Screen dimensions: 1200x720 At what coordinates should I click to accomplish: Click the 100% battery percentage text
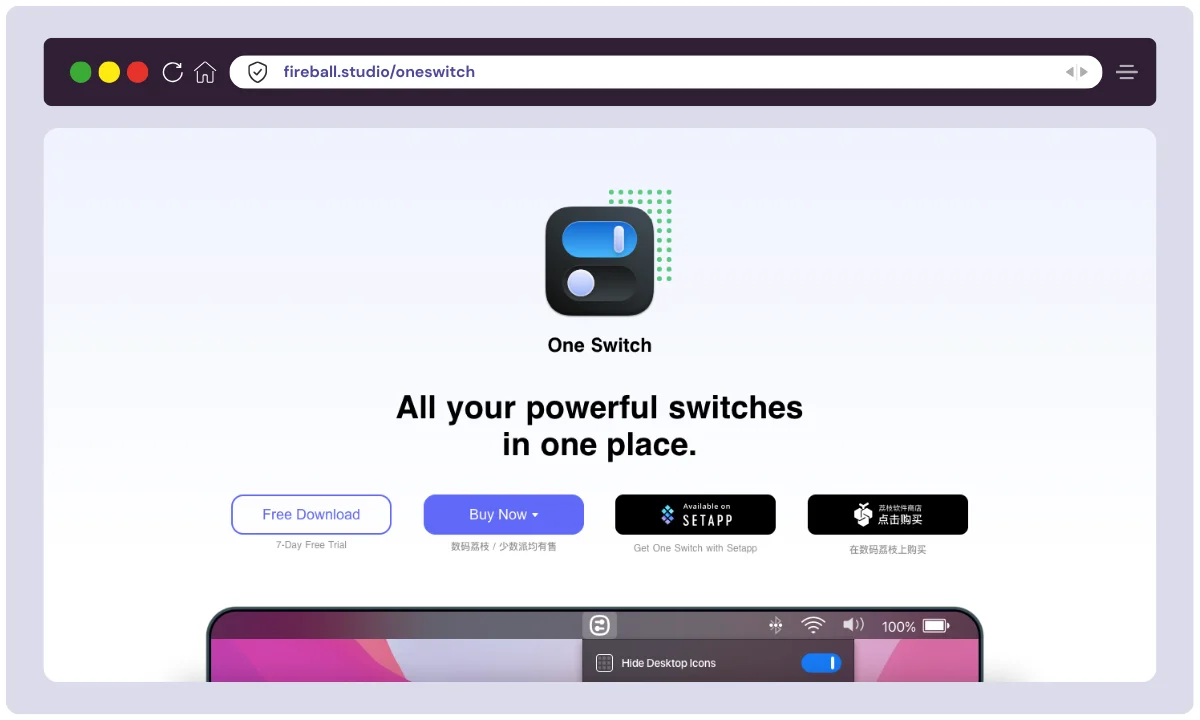(898, 627)
